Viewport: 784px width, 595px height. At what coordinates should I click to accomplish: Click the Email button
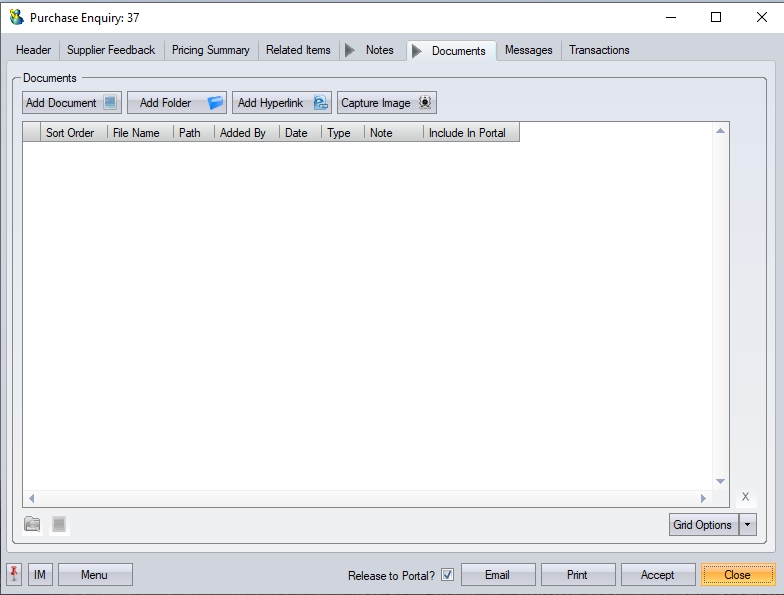(x=498, y=575)
